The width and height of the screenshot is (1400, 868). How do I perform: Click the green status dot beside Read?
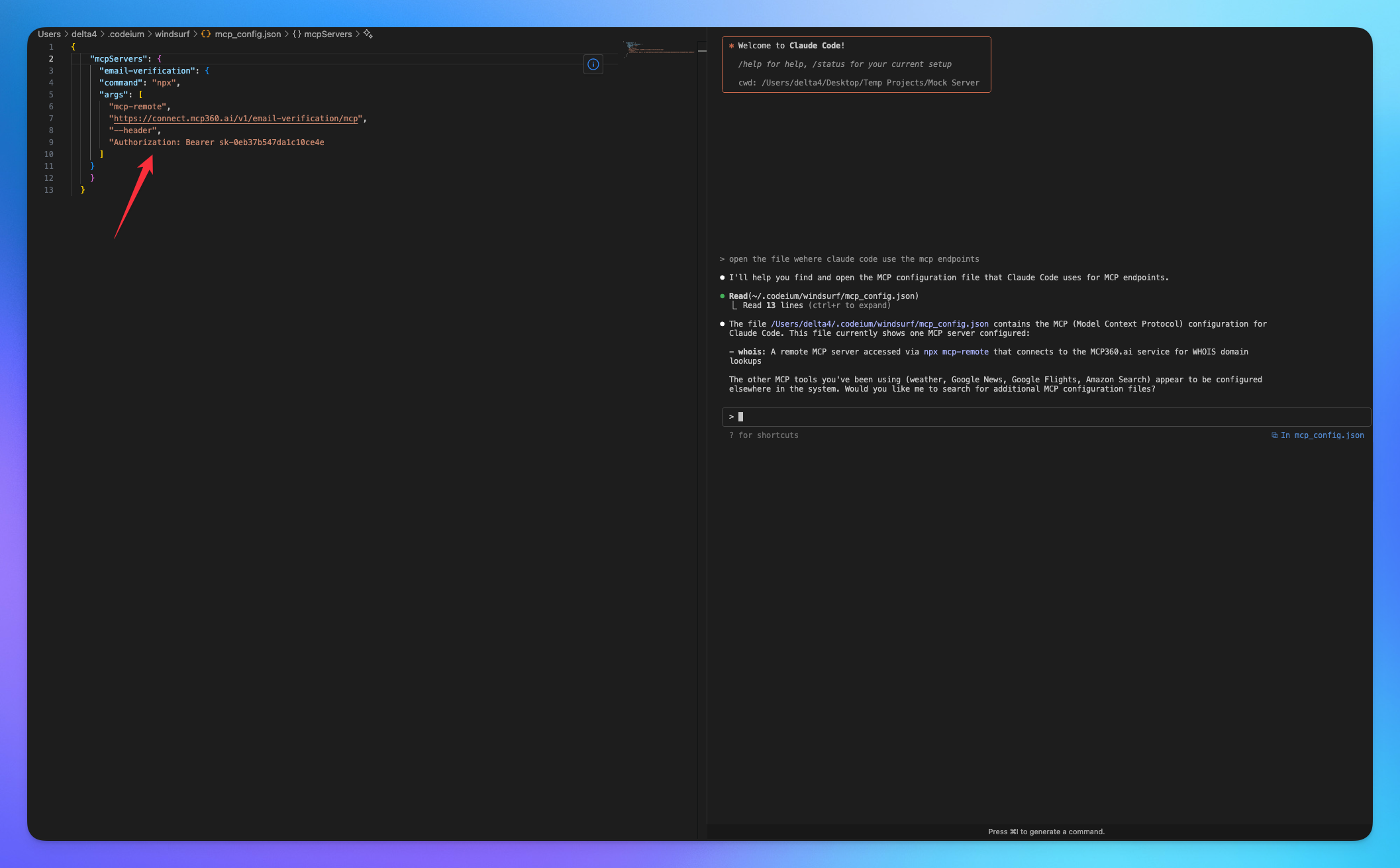click(723, 296)
